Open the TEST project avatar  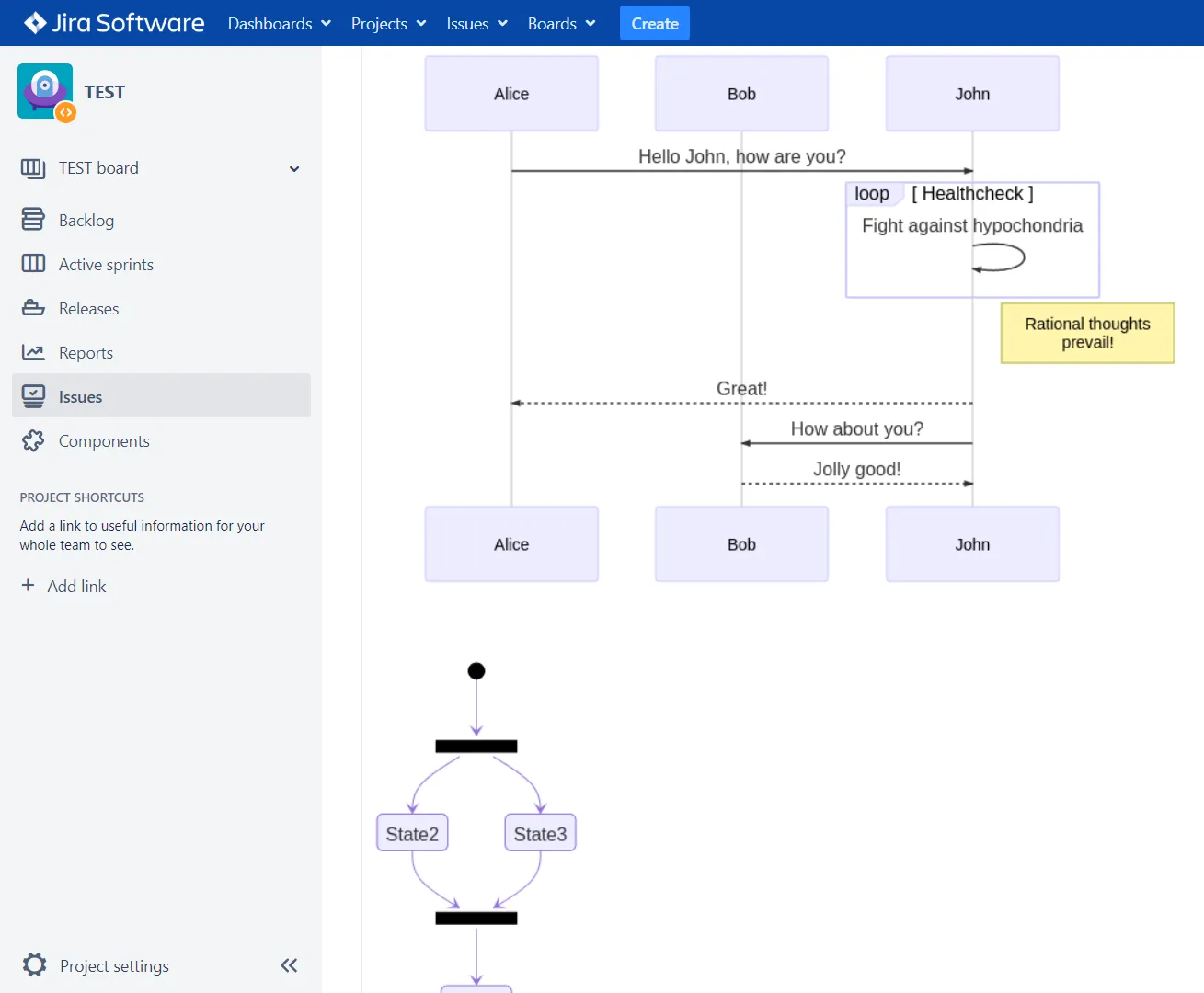point(45,91)
